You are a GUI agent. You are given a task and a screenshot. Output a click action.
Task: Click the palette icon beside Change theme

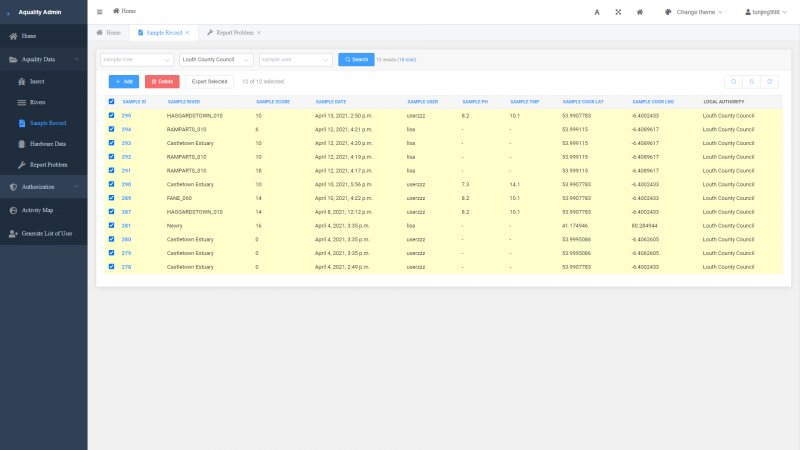pos(668,12)
